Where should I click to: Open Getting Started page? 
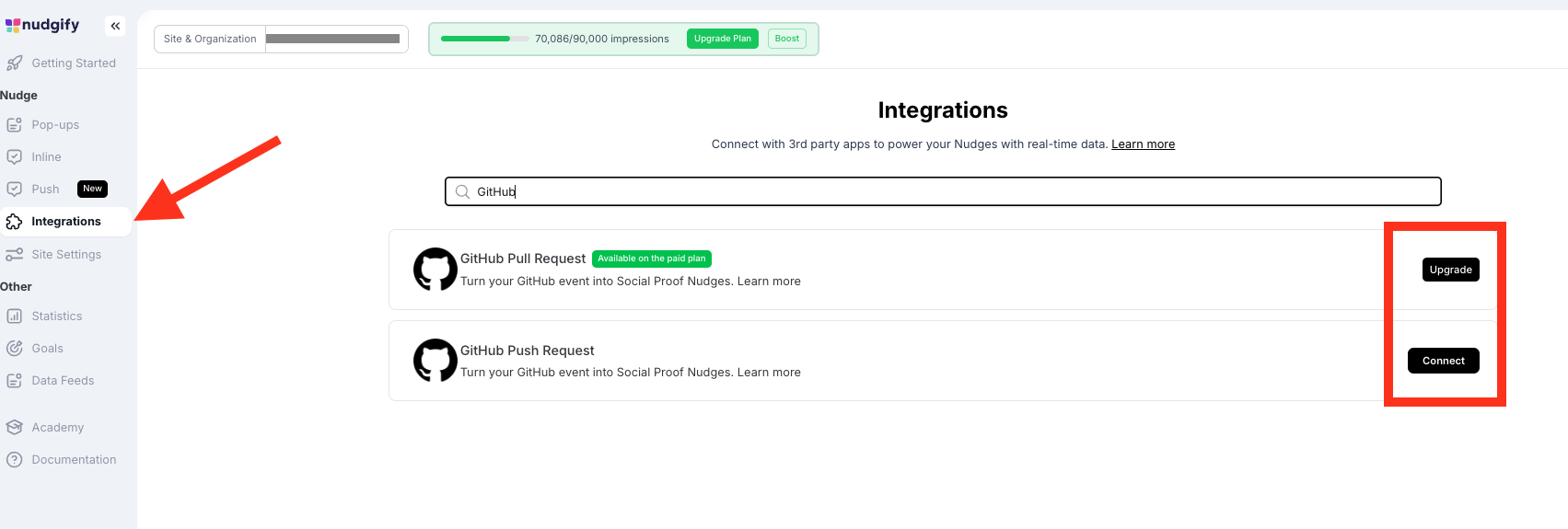coord(74,63)
